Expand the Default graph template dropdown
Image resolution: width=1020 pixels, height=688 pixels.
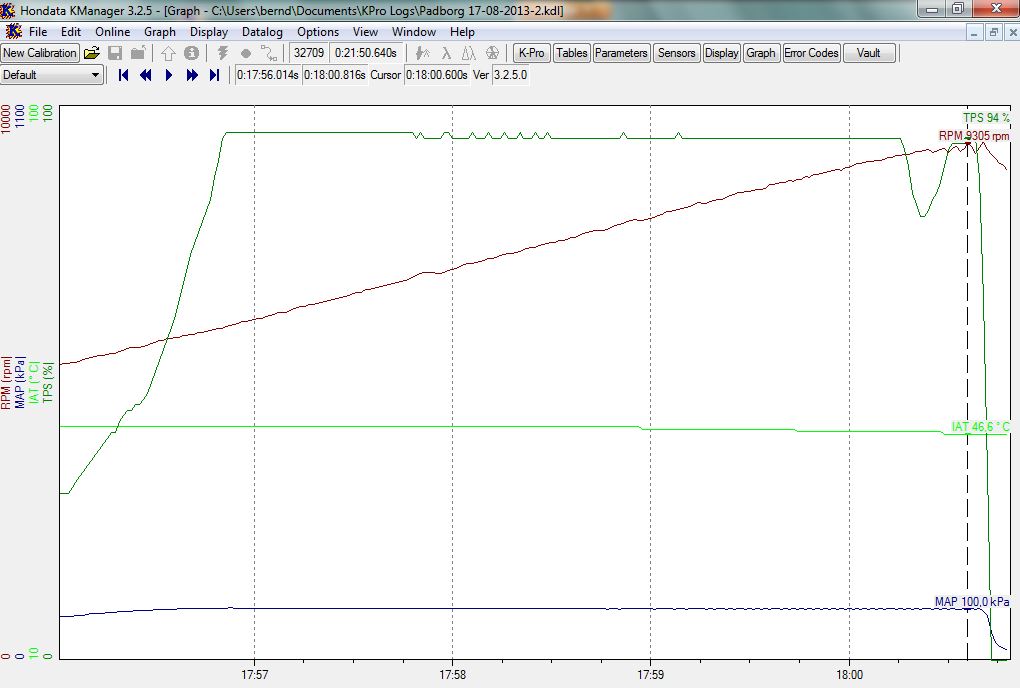(x=96, y=75)
